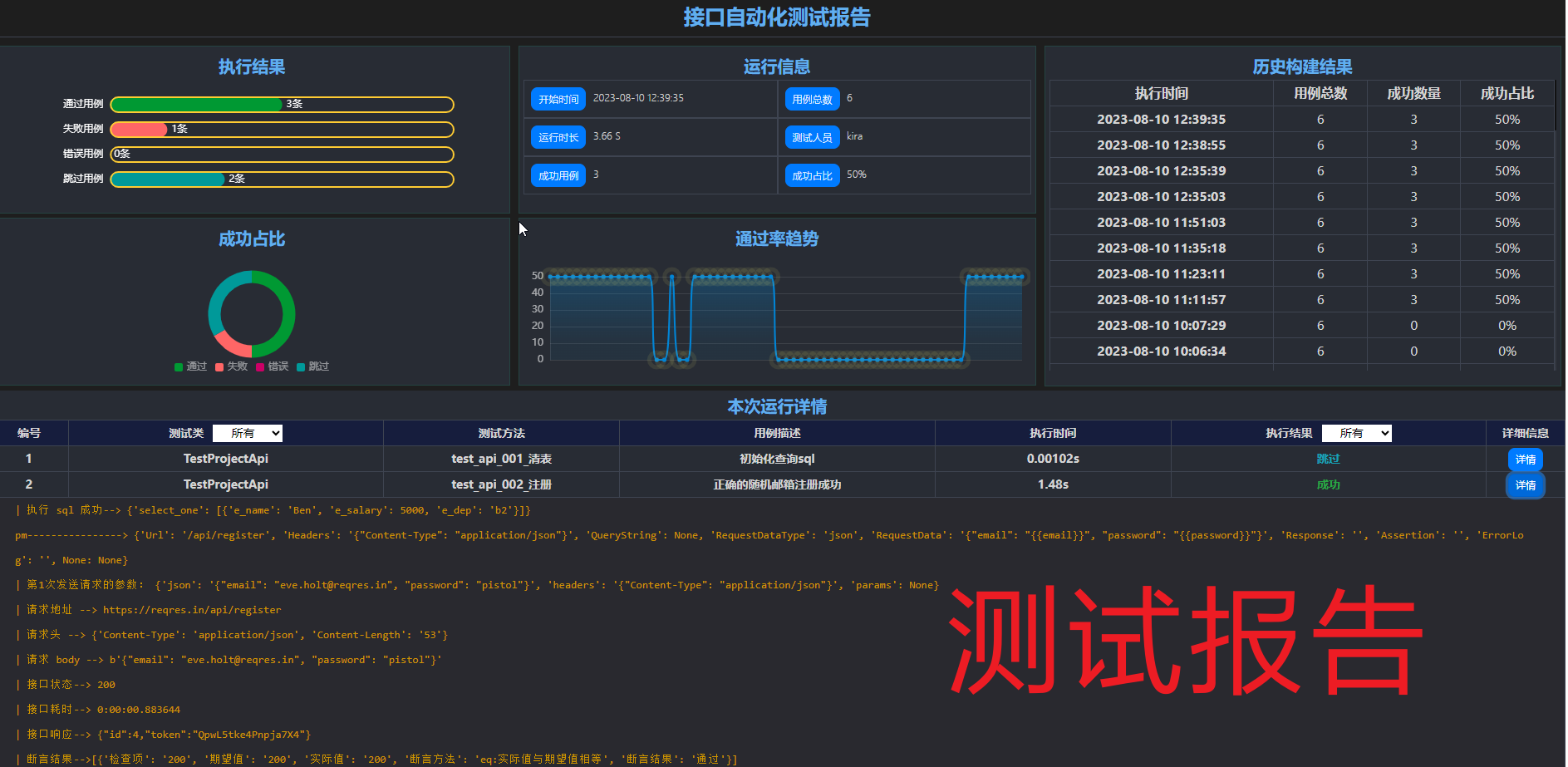Image resolution: width=1568 pixels, height=767 pixels.
Task: Select history row 2023-08-10 11:11:57
Action: click(x=1301, y=300)
